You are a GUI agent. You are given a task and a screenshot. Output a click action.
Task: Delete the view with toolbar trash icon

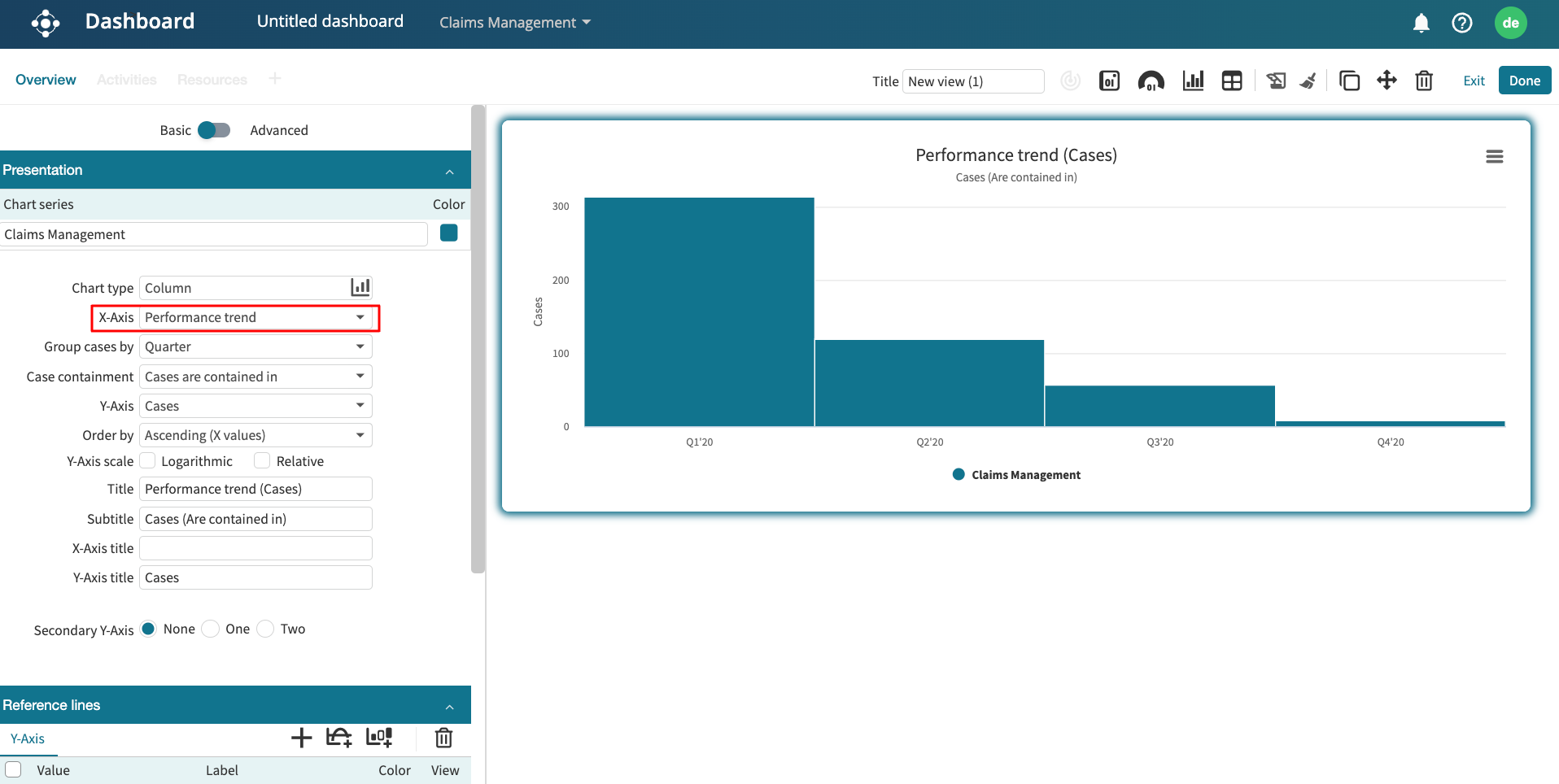(1424, 81)
